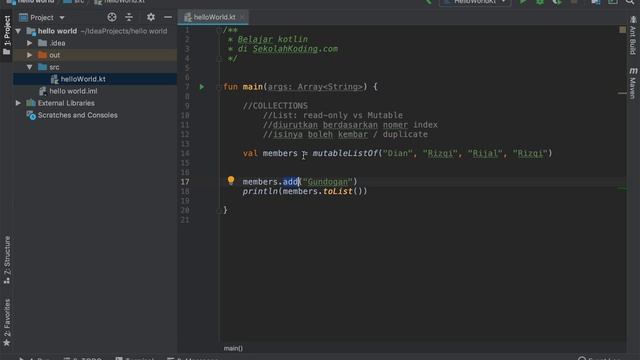Click the "Rijal" string literal
Screen dimensions: 640x360
485,153
